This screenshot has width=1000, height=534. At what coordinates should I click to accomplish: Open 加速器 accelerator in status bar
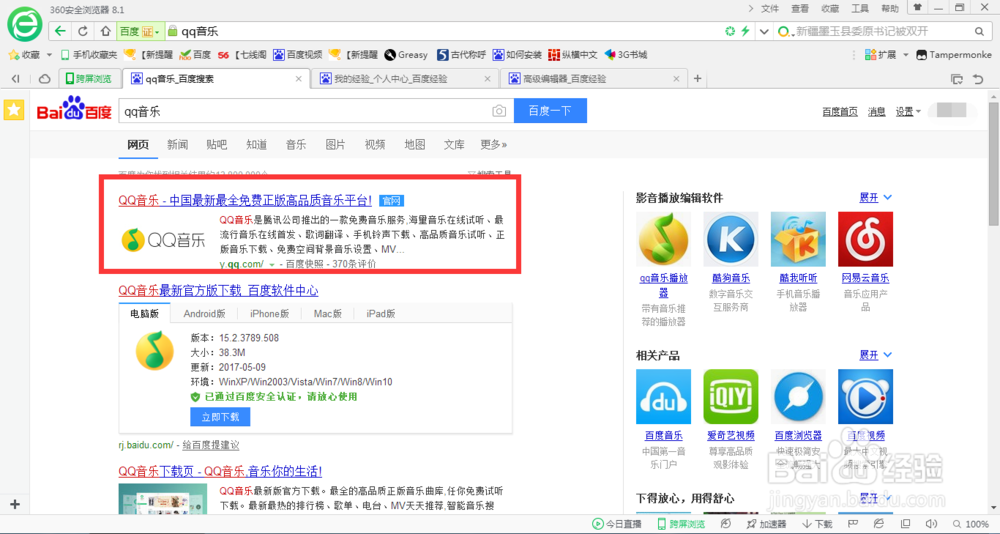[767, 524]
